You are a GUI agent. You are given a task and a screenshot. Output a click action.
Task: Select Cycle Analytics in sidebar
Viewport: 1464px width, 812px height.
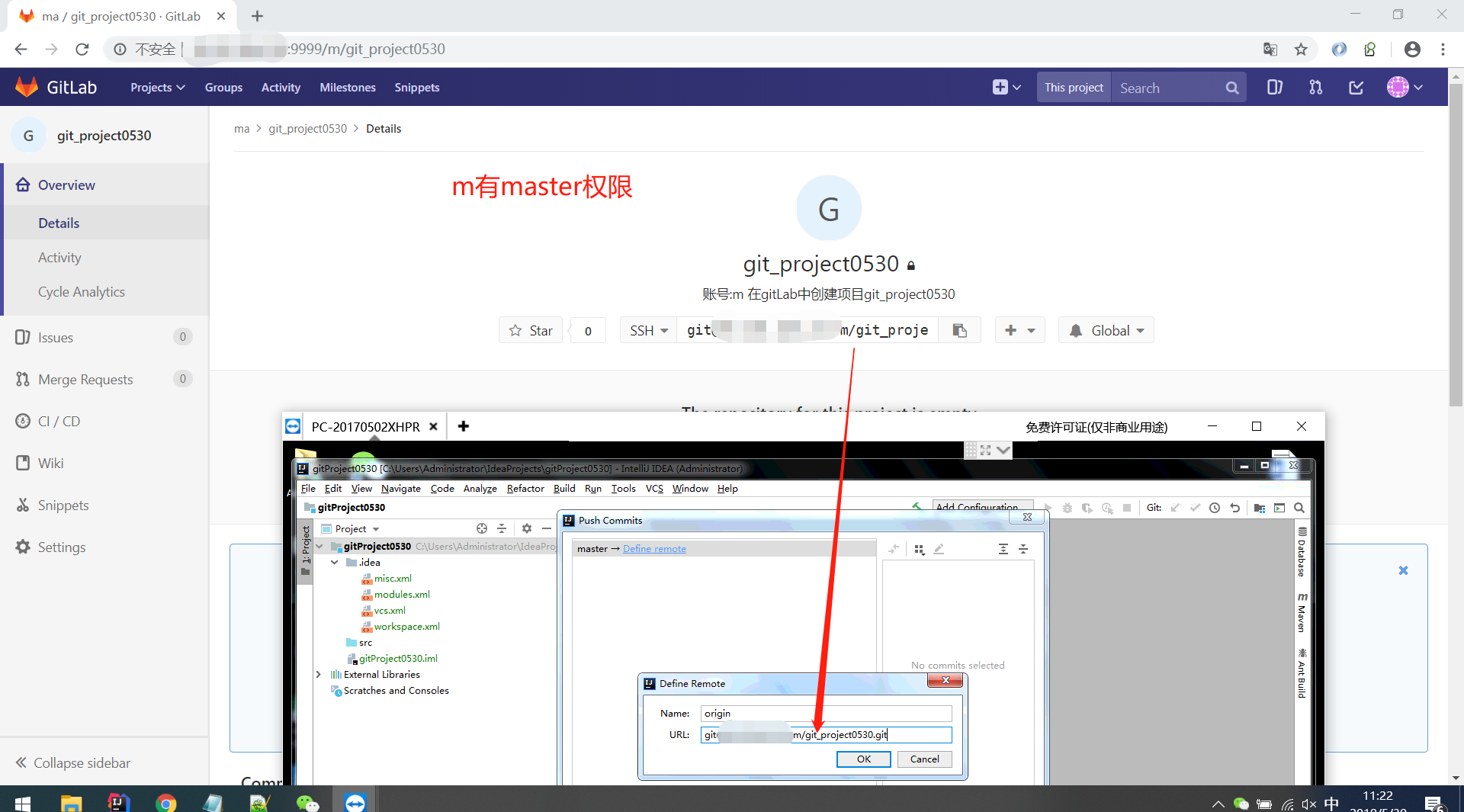click(82, 292)
